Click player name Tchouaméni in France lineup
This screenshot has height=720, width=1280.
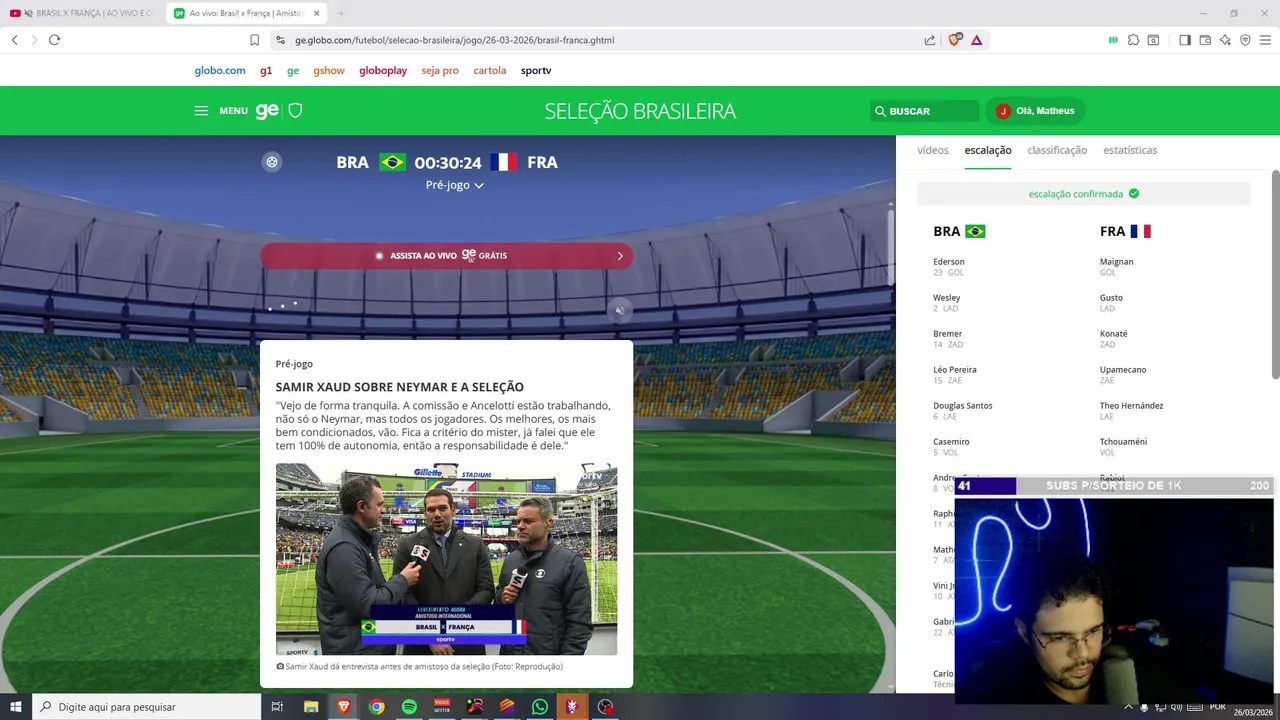point(1124,442)
